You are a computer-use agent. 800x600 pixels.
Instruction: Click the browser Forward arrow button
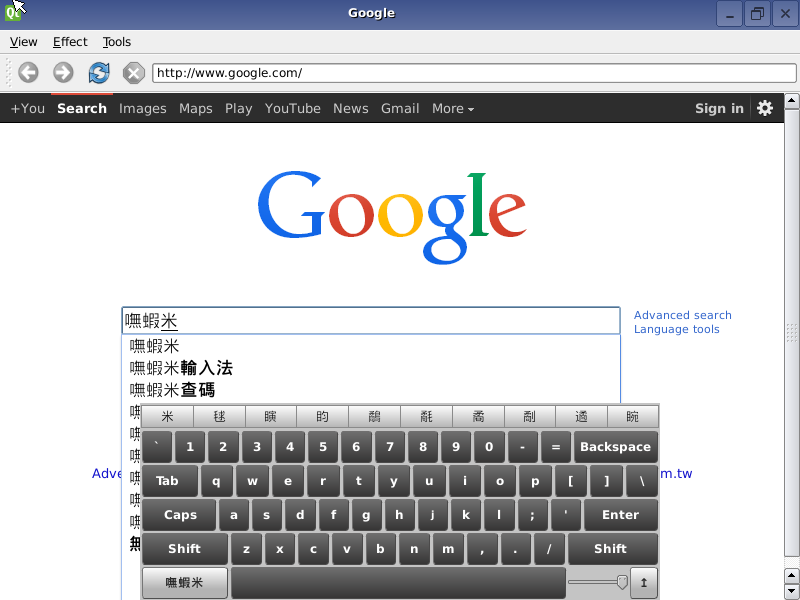point(63,72)
